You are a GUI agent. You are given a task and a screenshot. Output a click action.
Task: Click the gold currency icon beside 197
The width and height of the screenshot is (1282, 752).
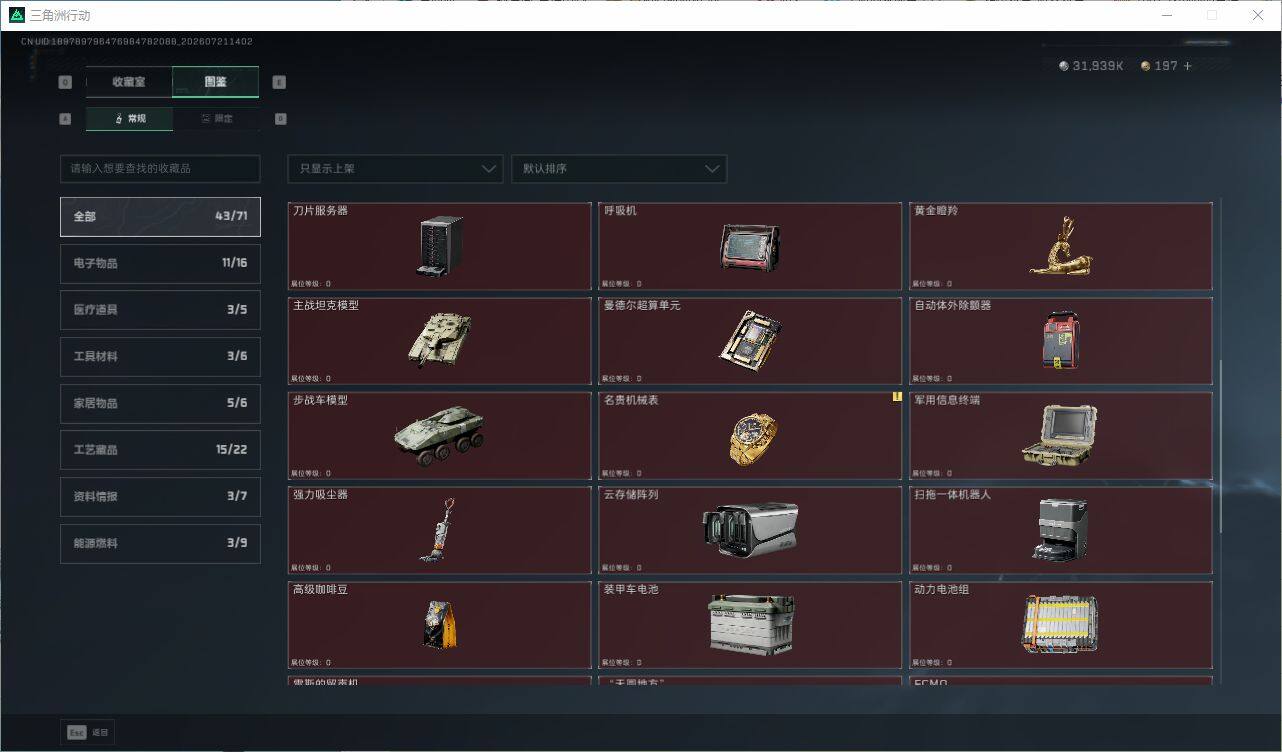[1146, 66]
